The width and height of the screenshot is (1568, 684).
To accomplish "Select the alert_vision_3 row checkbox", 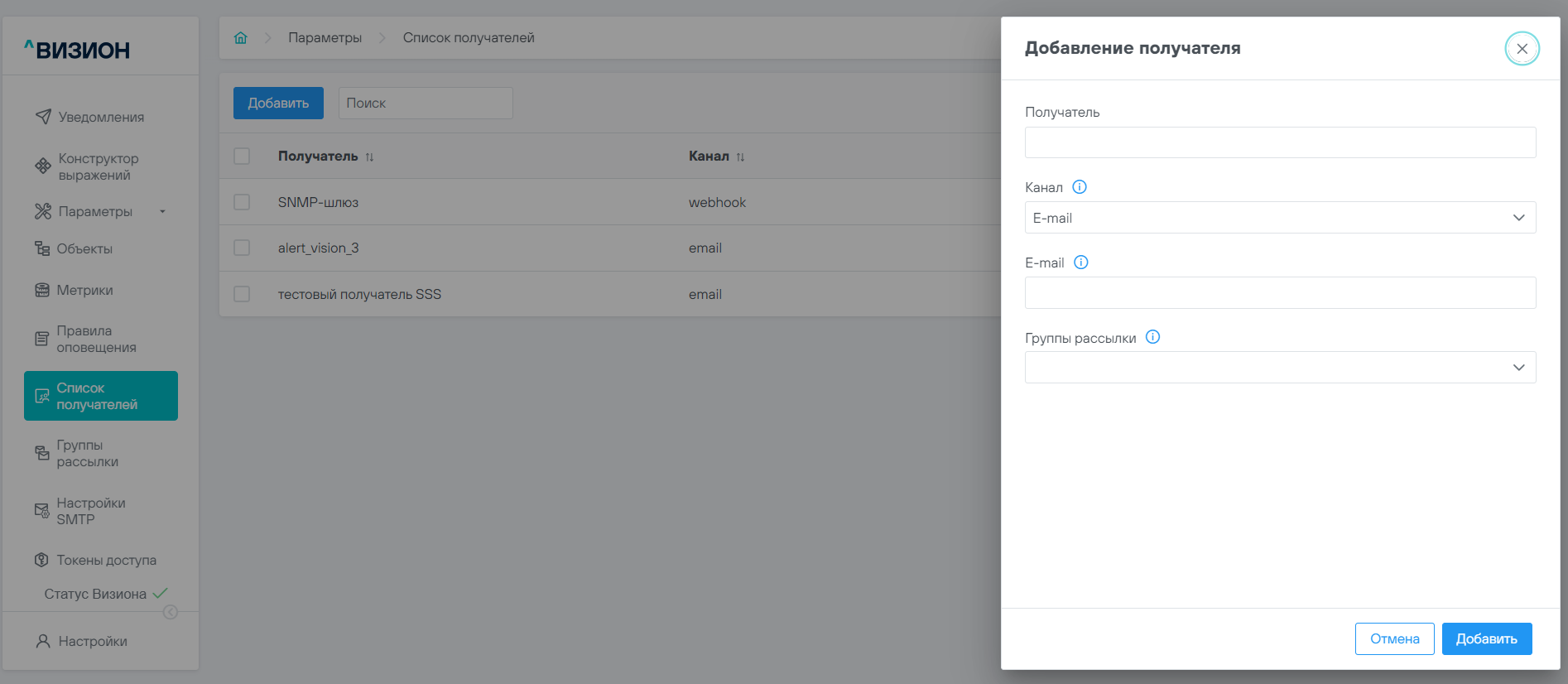I will tap(242, 248).
